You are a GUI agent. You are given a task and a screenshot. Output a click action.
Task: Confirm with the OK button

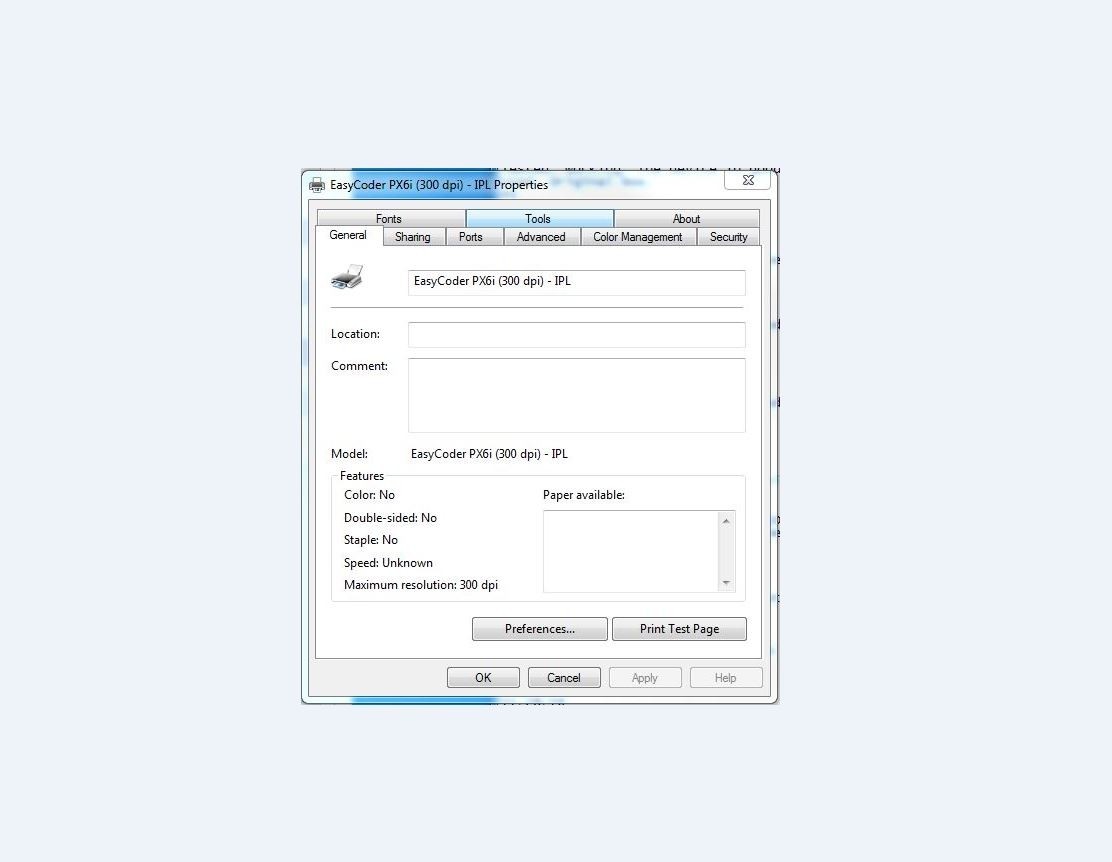pyautogui.click(x=483, y=678)
